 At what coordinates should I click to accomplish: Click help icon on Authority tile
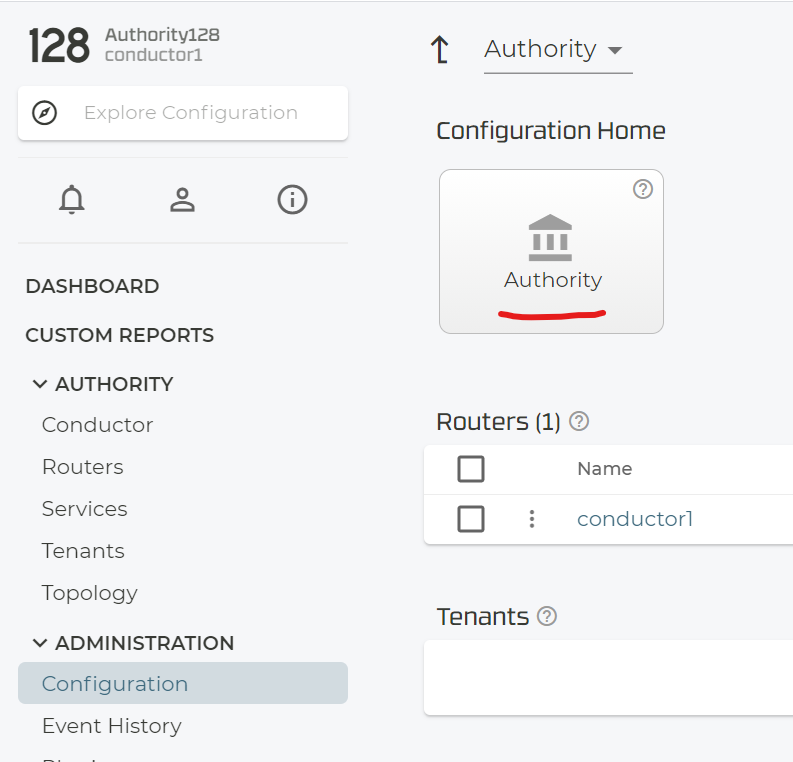click(643, 189)
